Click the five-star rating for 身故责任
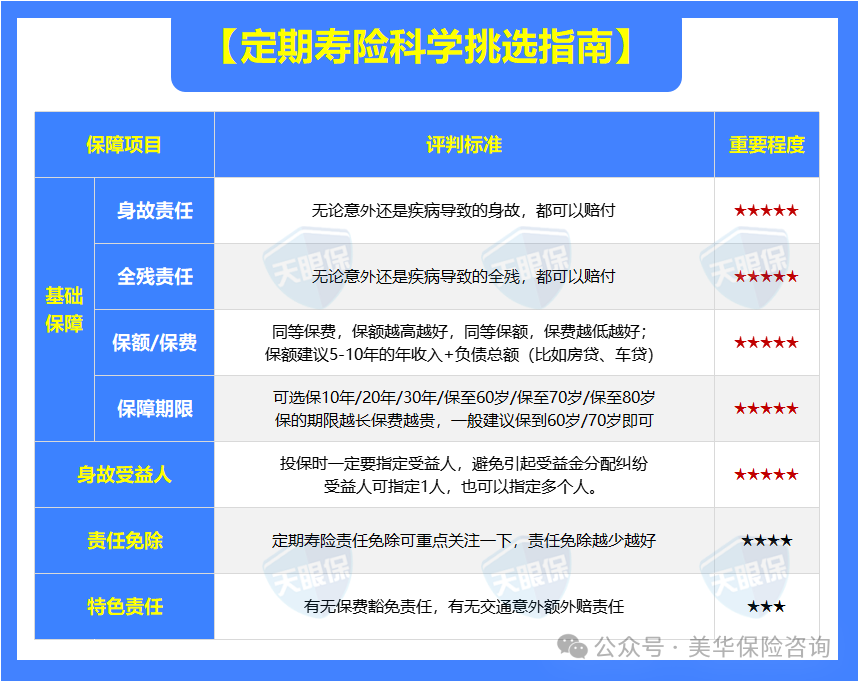Viewport: 858px width, 681px height. coord(766,210)
